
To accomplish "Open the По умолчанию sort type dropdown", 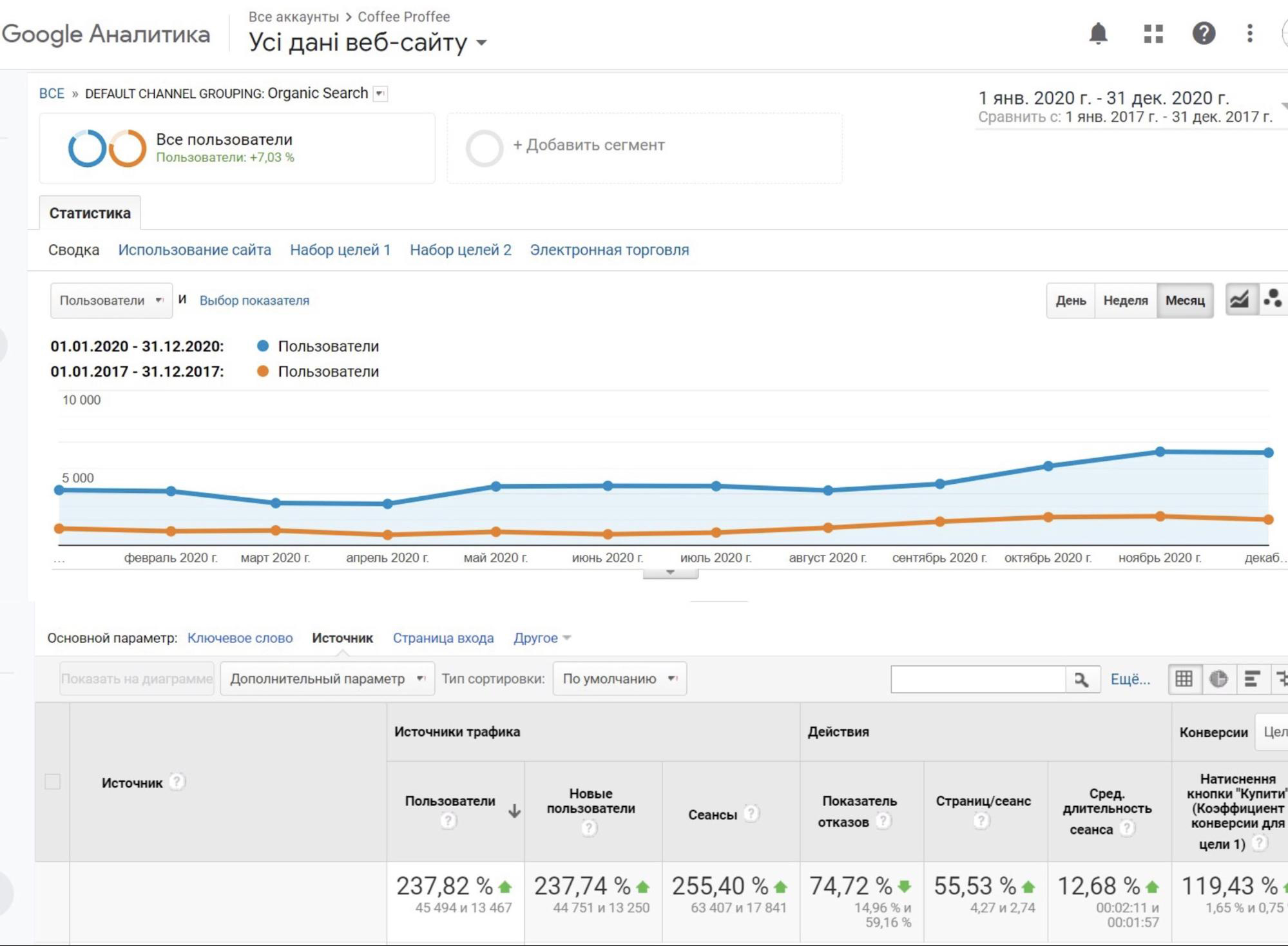I will coord(619,679).
